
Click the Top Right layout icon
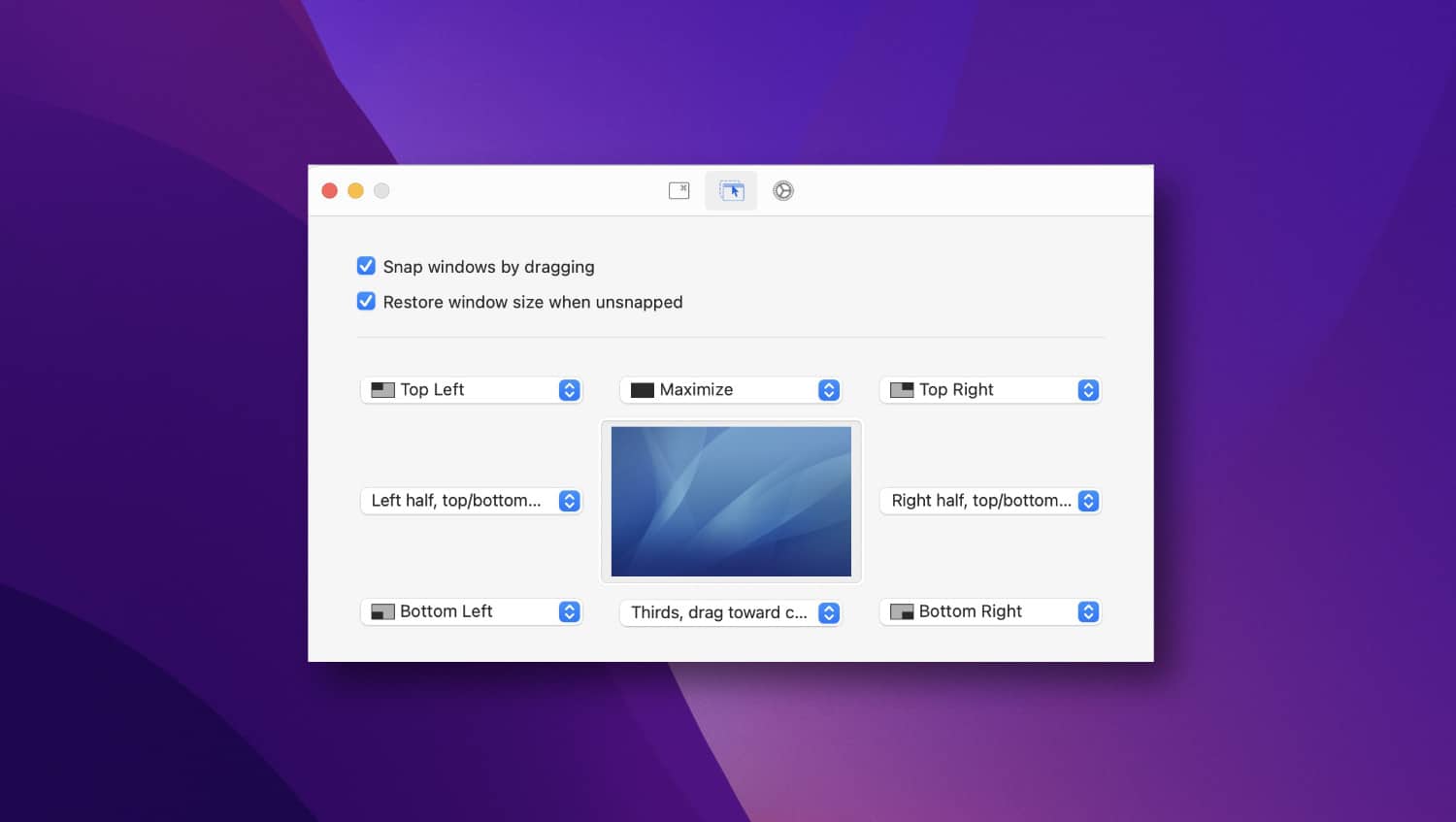tap(902, 390)
